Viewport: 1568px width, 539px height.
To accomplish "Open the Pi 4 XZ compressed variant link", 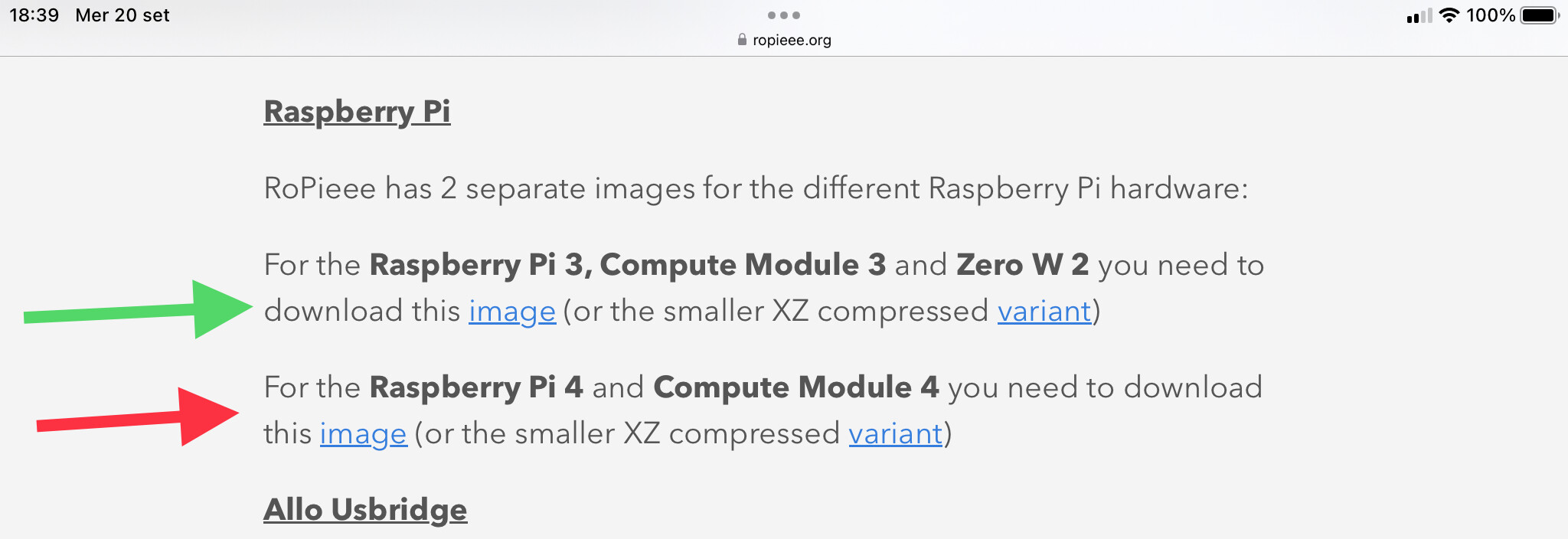I will click(x=896, y=434).
